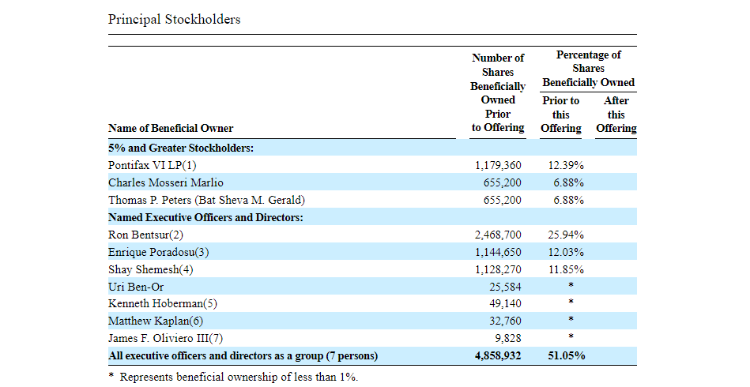
Task: Click the 4,858,932 total shares figure
Action: 498,356
